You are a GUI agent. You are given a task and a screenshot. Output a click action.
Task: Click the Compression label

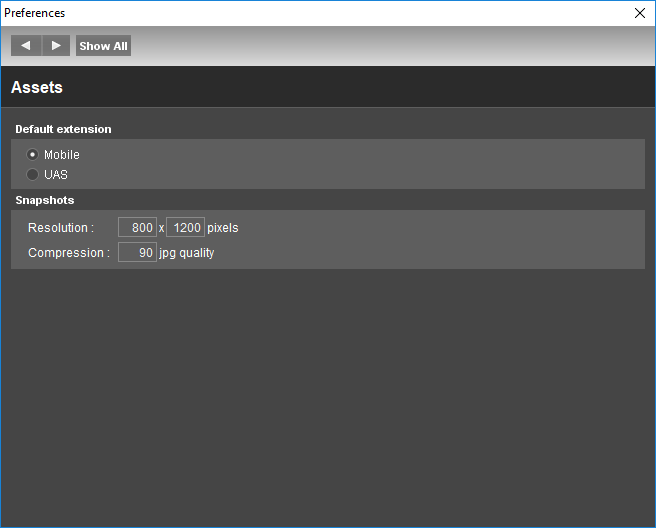pyautogui.click(x=69, y=253)
